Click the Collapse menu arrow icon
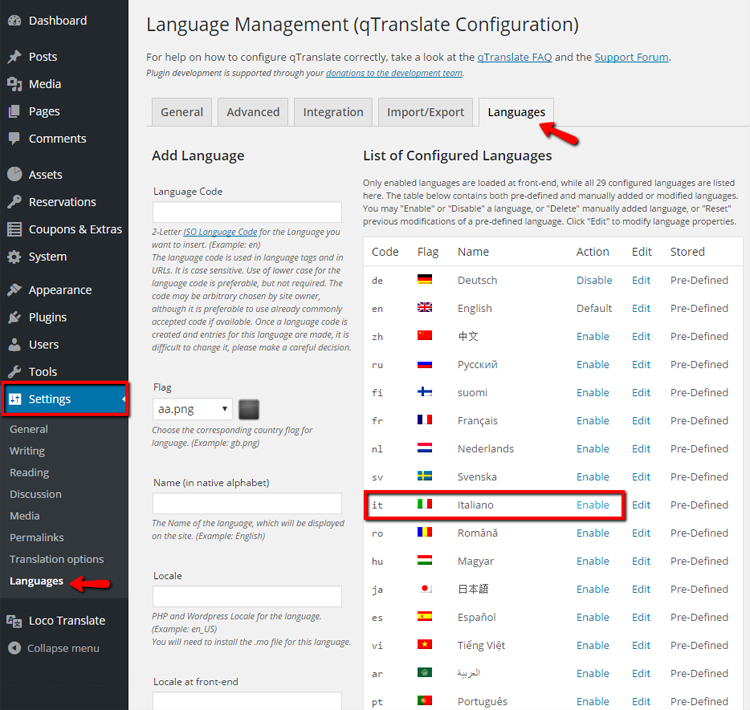This screenshot has height=710, width=750. click(14, 648)
